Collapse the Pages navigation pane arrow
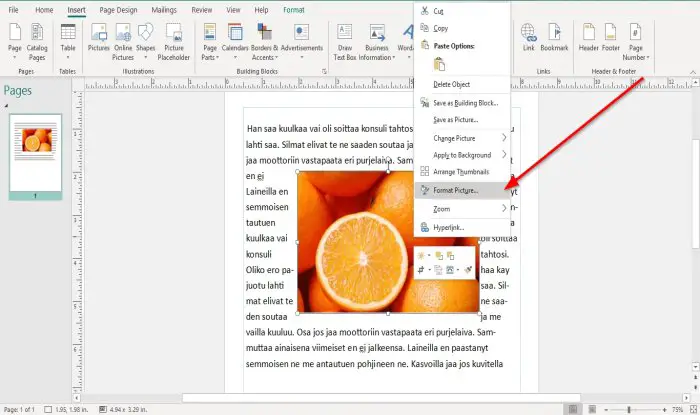Image resolution: width=700 pixels, height=415 pixels. coord(6,106)
